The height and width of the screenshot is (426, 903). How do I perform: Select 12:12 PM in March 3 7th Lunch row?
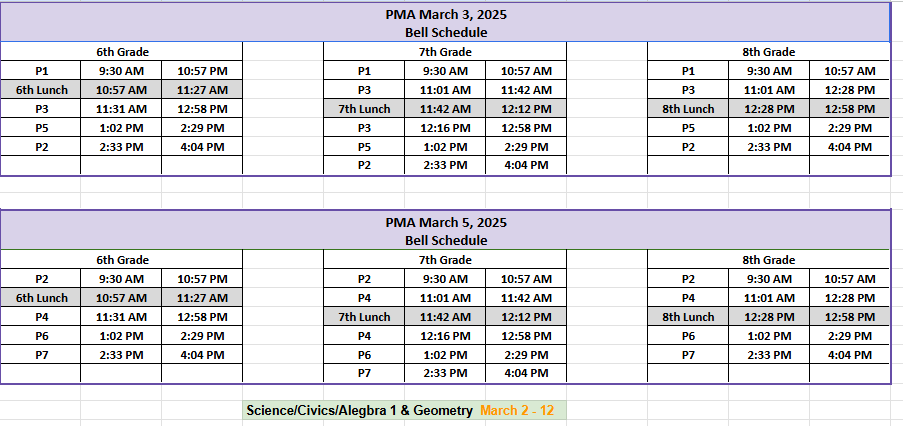point(526,109)
